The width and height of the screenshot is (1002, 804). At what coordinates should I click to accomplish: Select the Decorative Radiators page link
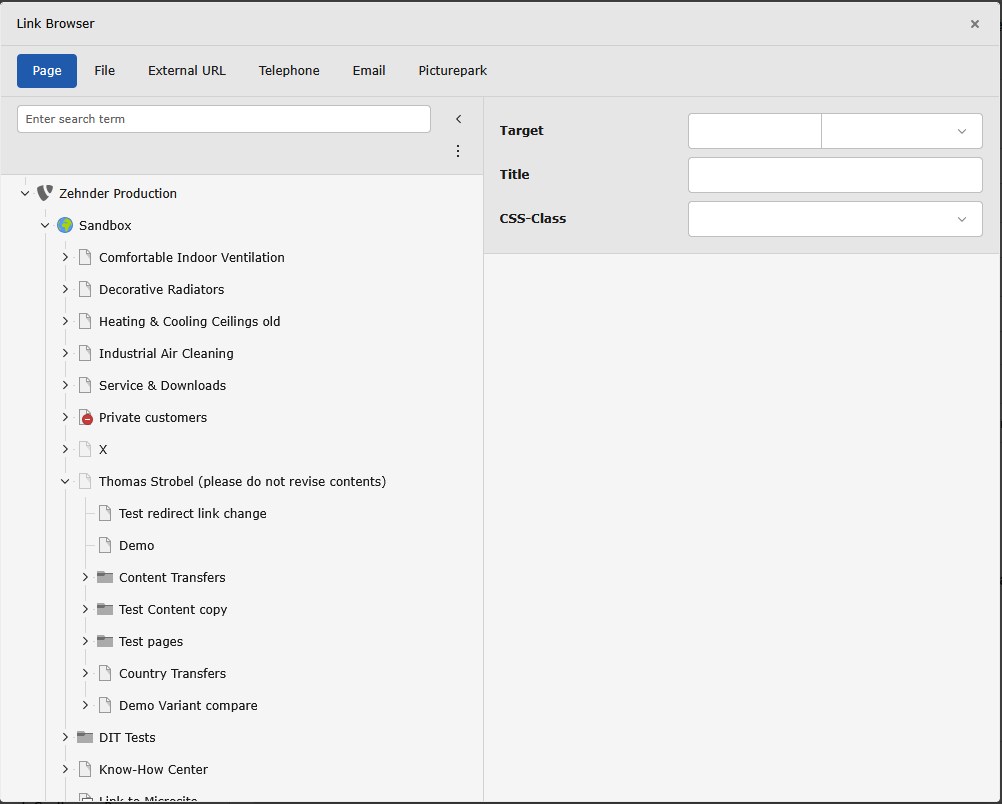[x=161, y=289]
